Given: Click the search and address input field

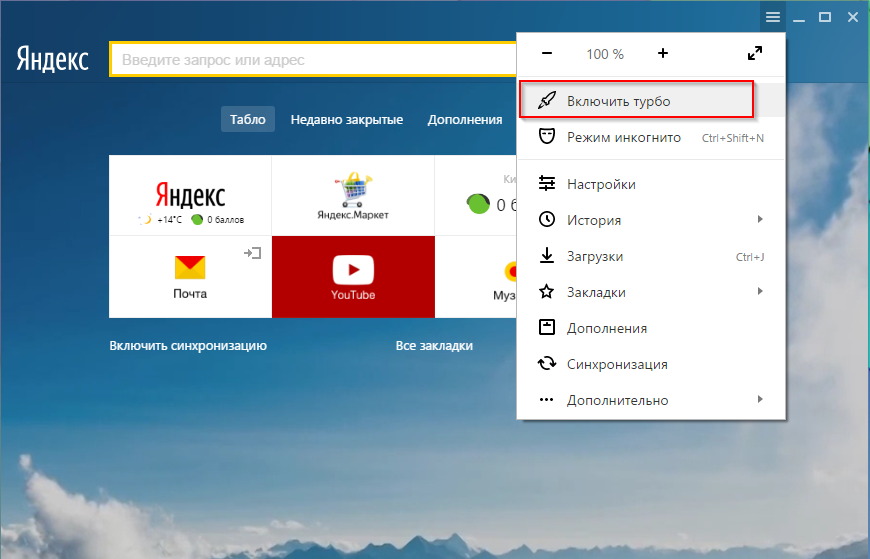Looking at the screenshot, I should point(310,60).
